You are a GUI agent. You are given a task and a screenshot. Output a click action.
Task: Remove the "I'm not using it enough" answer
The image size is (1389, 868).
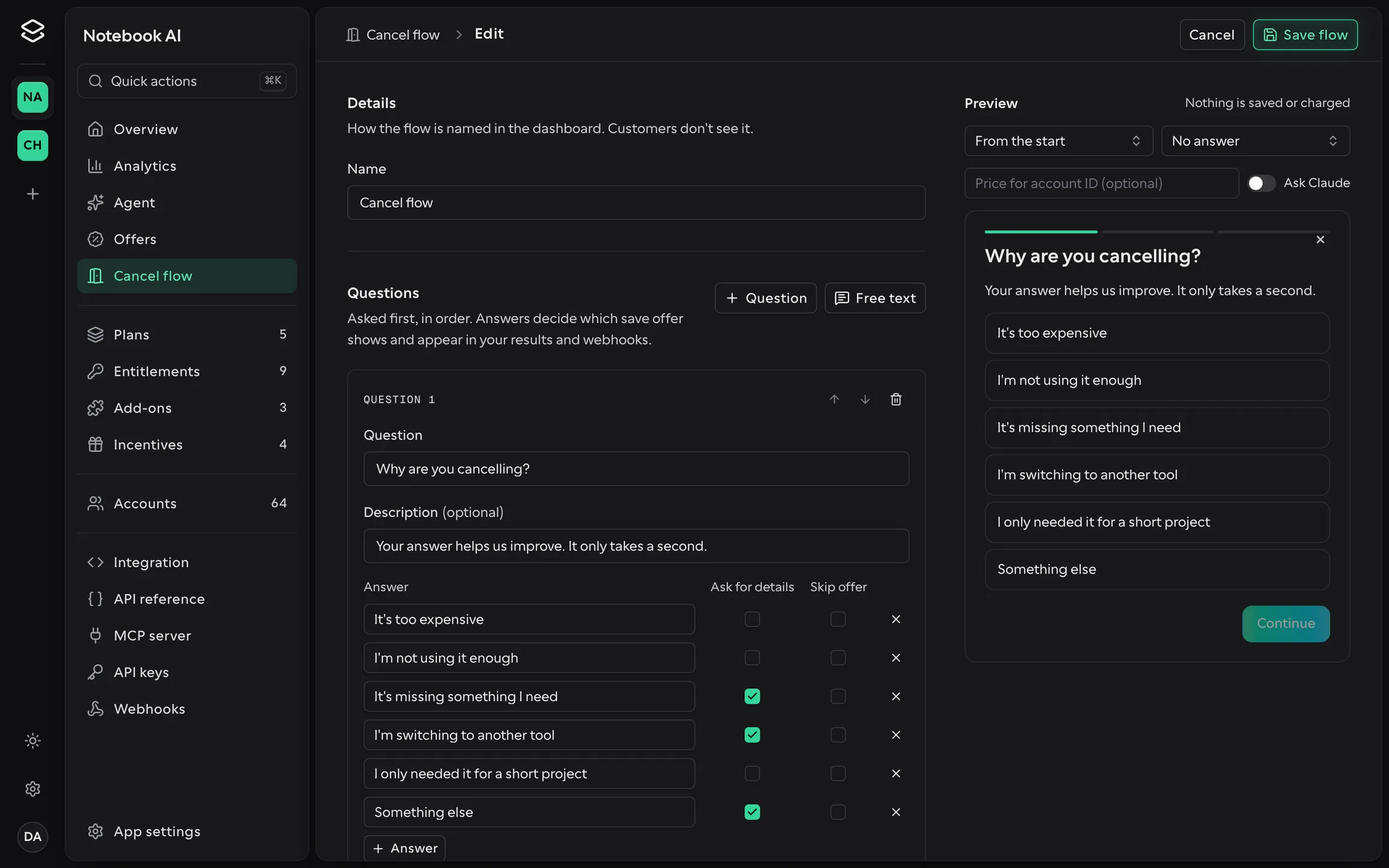pyautogui.click(x=896, y=658)
